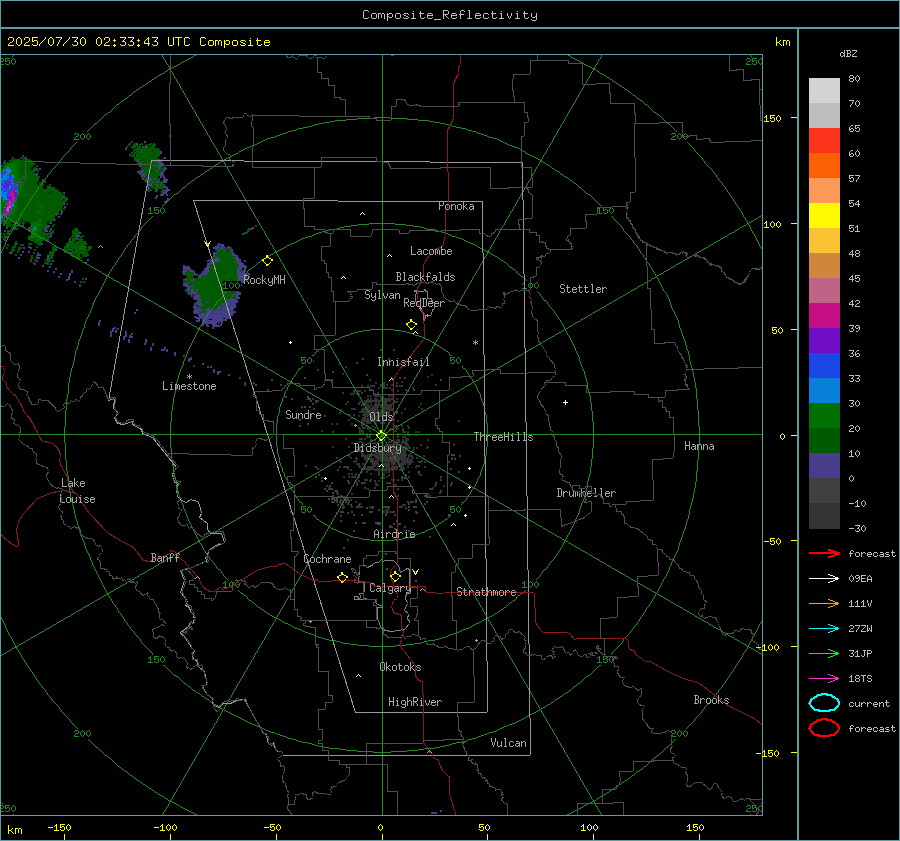Select the indigo swatch near 10 dBZ

pos(824,465)
